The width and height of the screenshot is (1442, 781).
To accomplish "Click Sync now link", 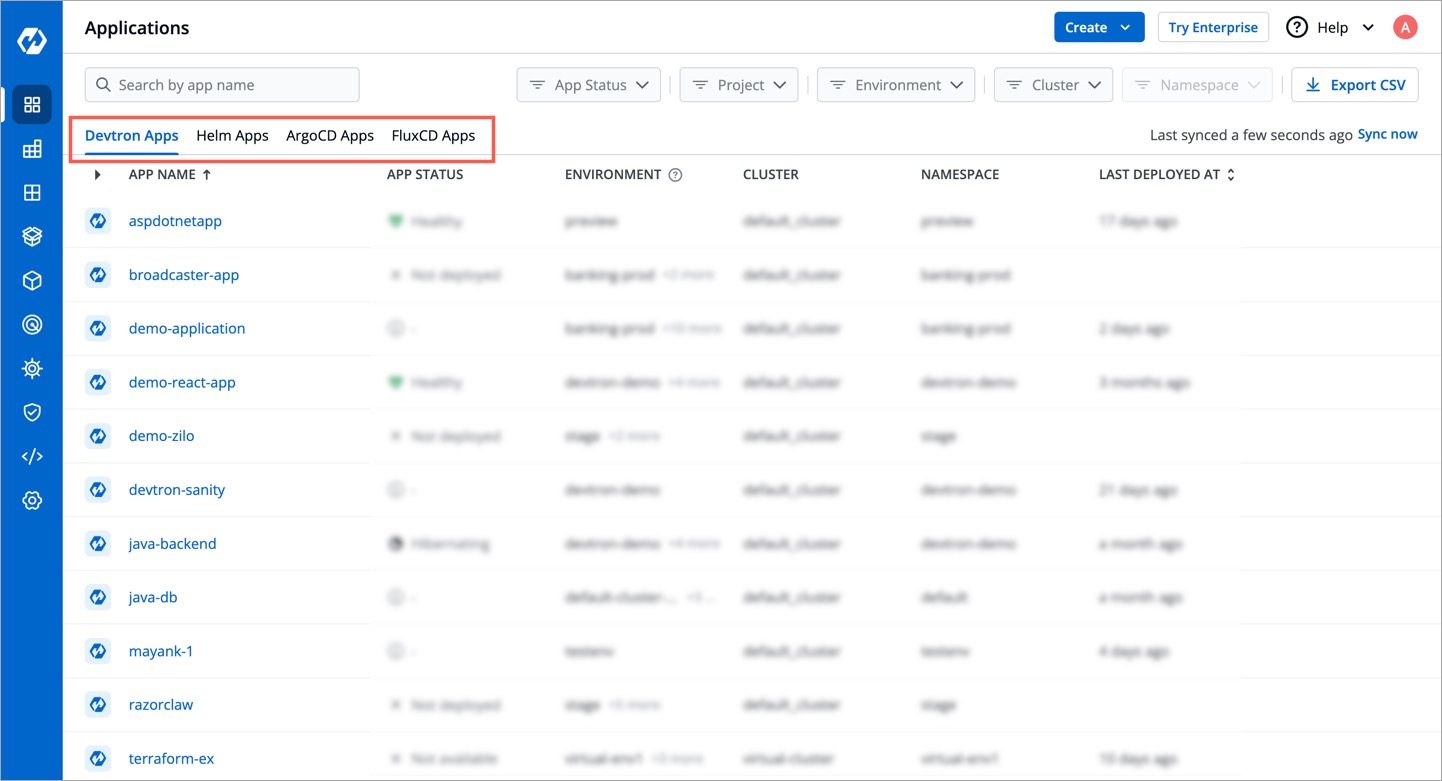I will tap(1388, 134).
